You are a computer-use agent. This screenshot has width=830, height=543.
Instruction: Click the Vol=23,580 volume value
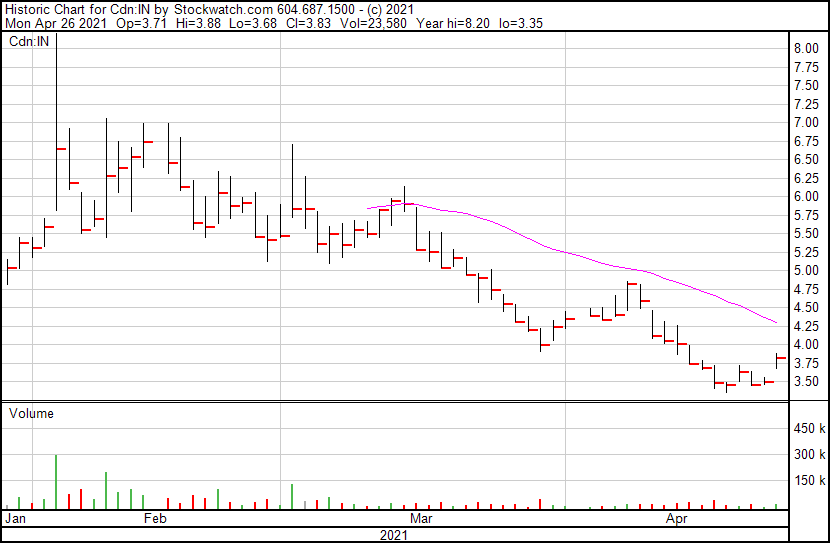click(374, 23)
